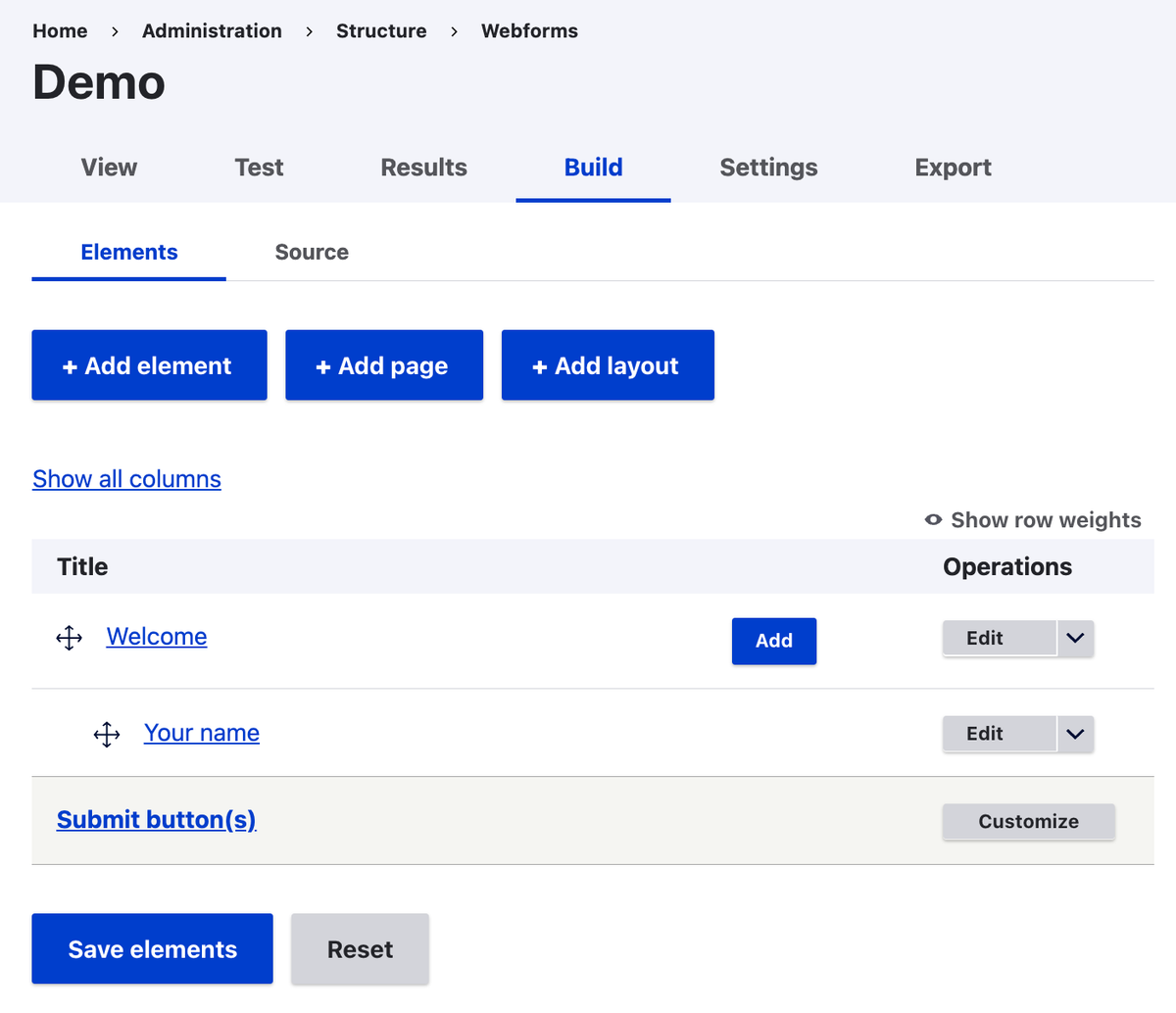
Task: Click the Title column header
Action: [x=82, y=566]
